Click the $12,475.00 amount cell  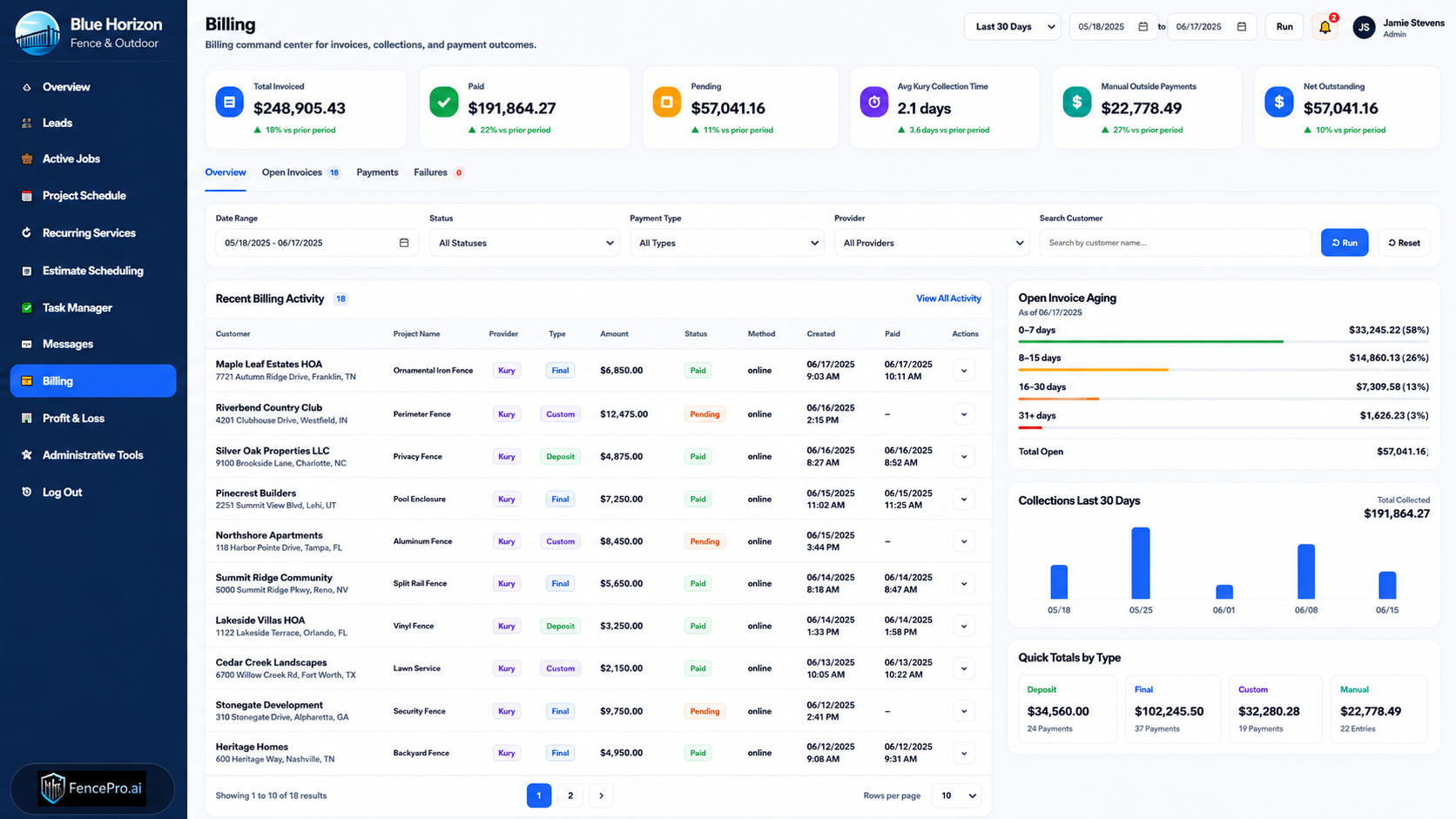(624, 414)
